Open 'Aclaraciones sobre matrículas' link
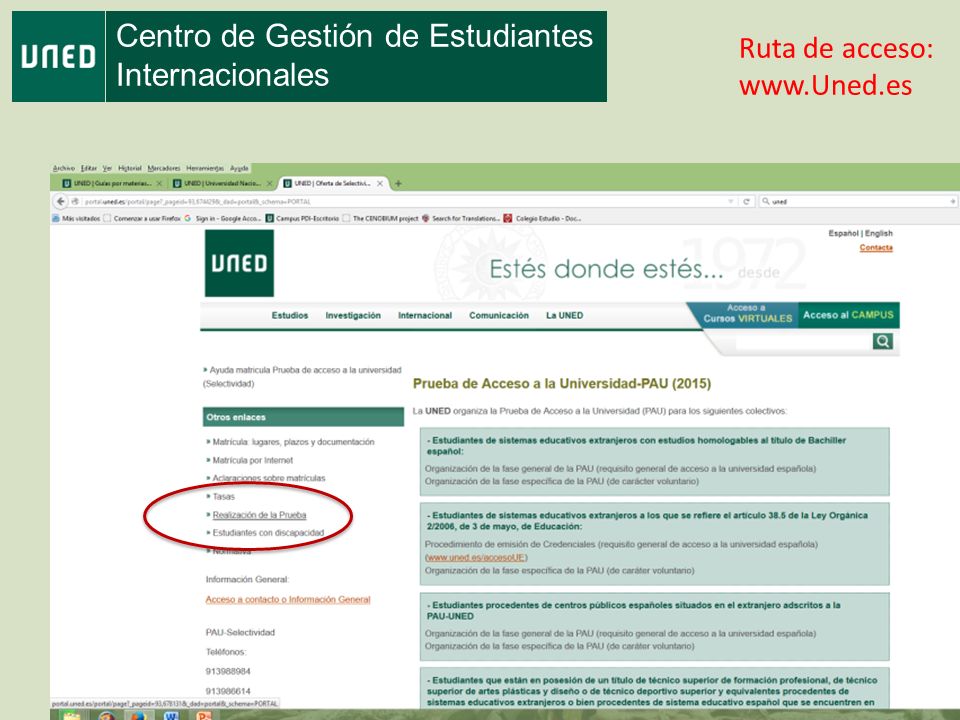This screenshot has width=960, height=720. point(269,478)
